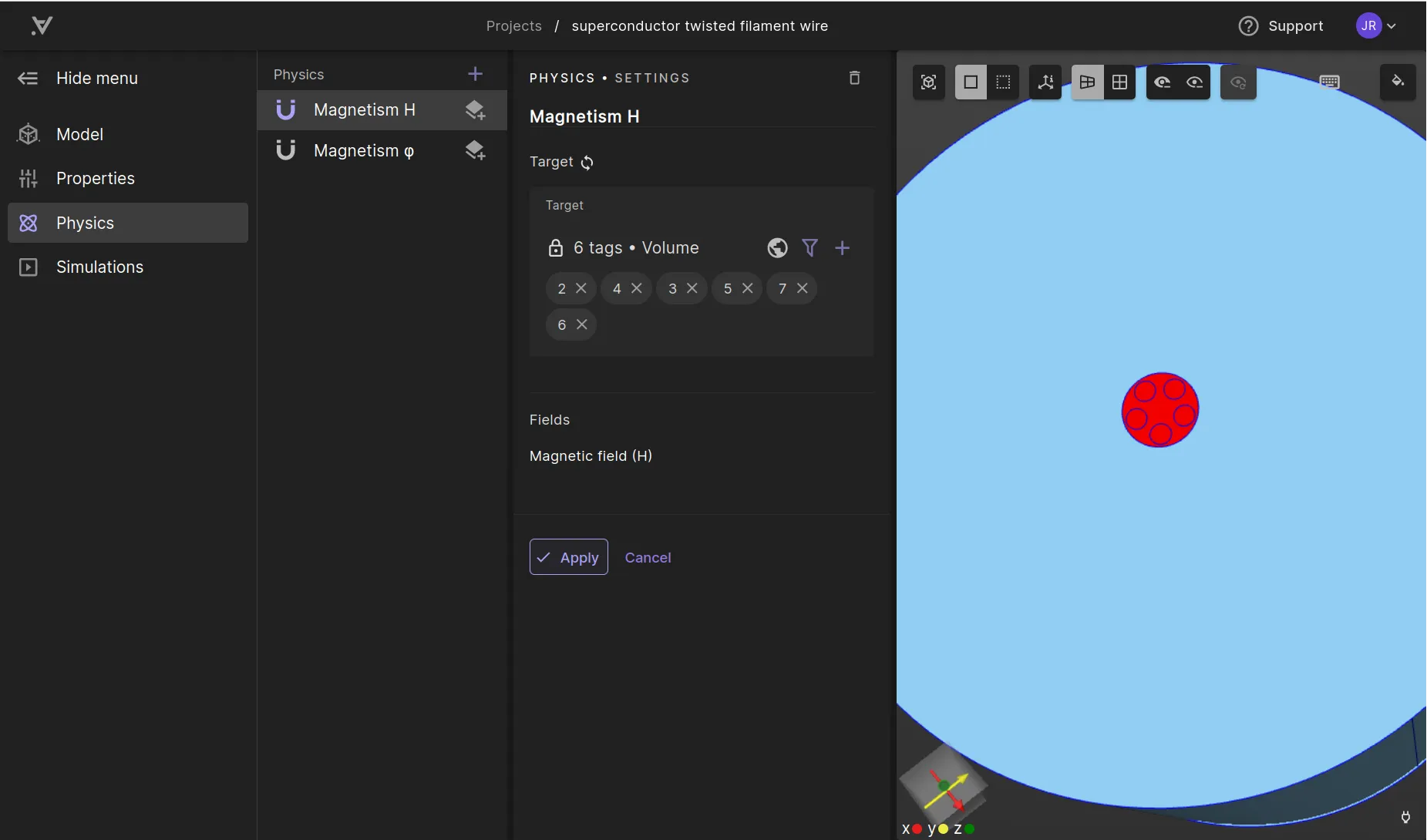Click the second eye visibility icon
The width and height of the screenshot is (1427, 840).
[1195, 82]
